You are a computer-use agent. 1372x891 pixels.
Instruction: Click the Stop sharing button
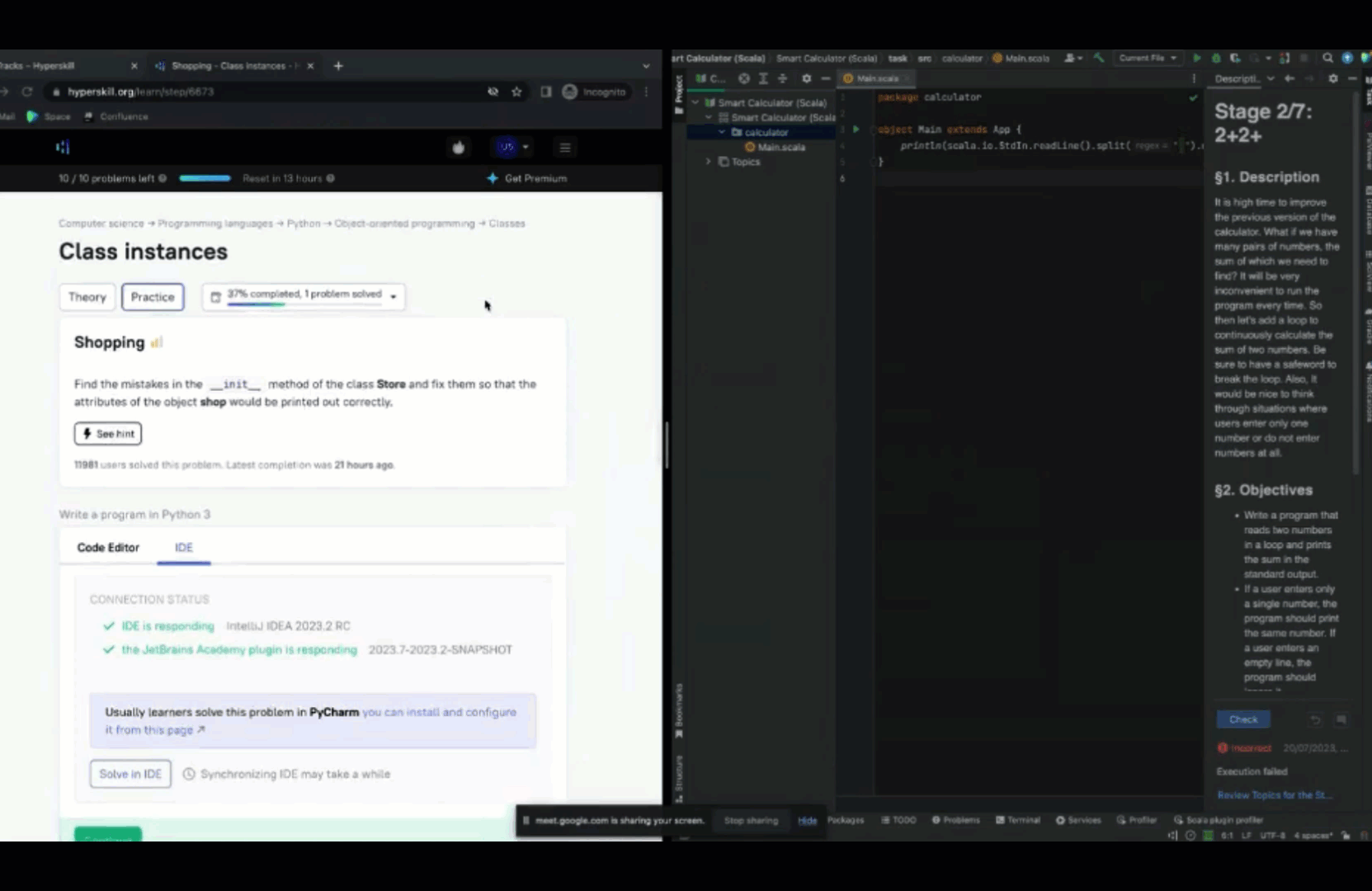(751, 821)
